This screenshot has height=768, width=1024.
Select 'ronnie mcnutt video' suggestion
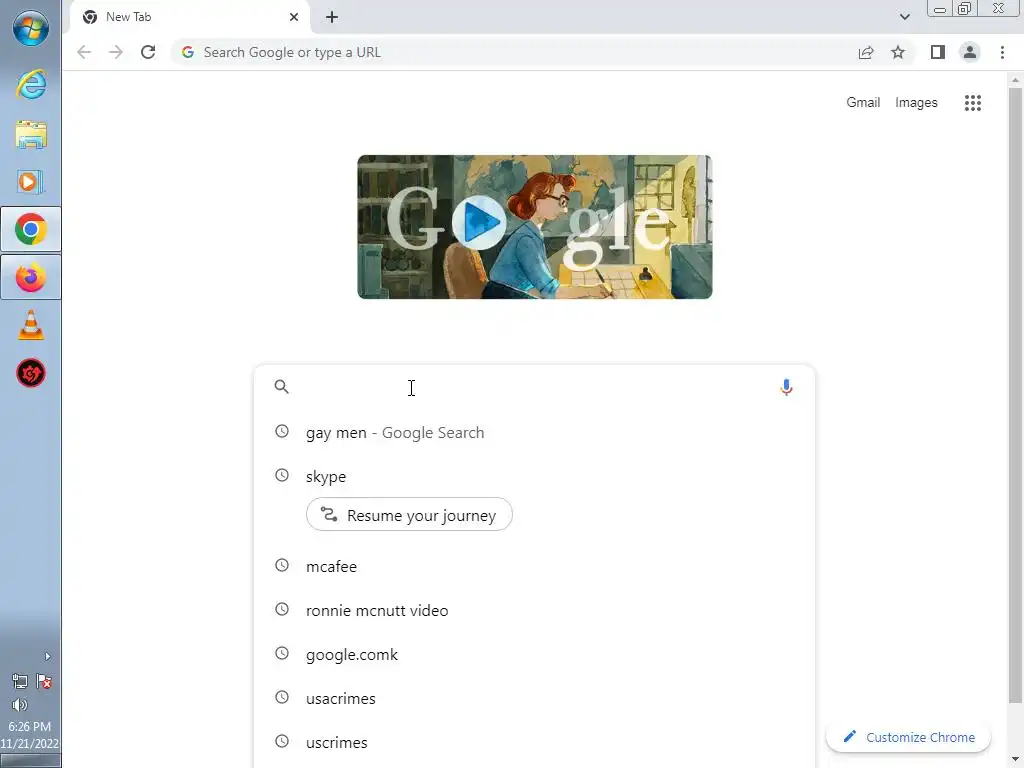(534, 610)
